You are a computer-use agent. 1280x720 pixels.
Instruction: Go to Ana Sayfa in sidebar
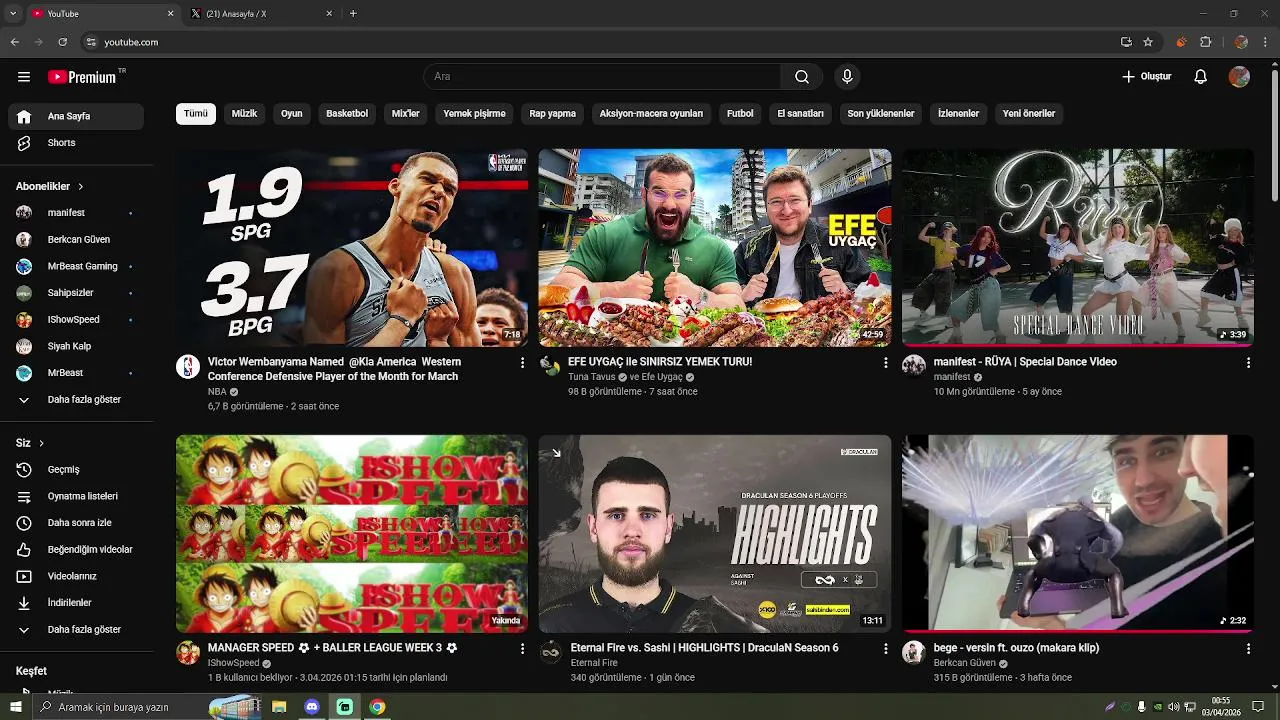click(x=76, y=116)
